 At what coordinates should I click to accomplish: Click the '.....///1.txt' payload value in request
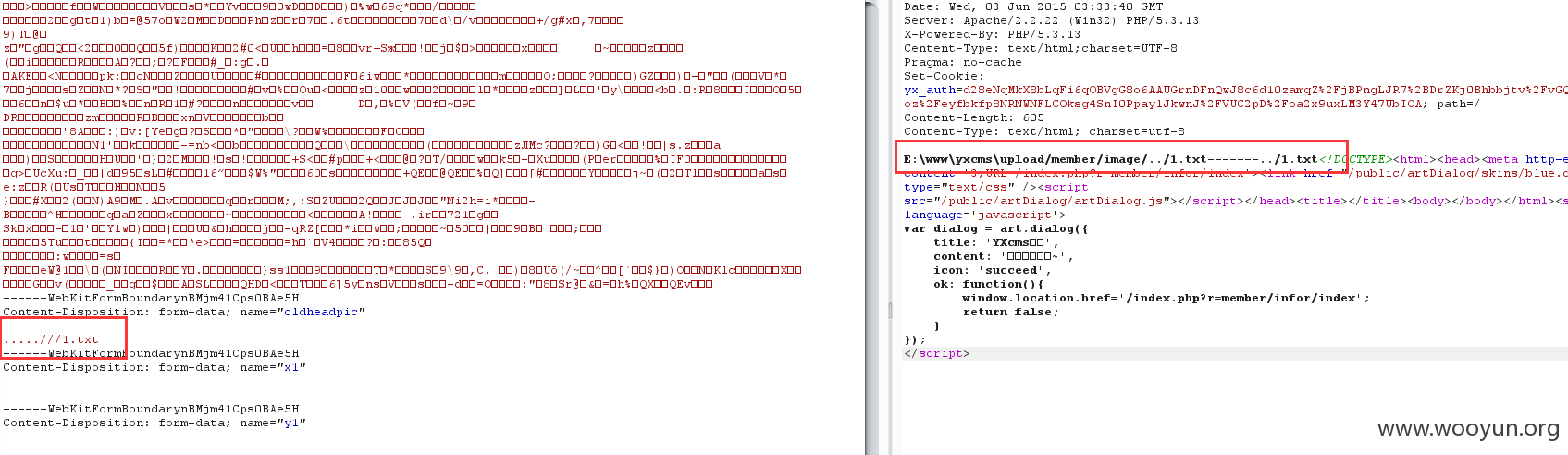(x=51, y=339)
